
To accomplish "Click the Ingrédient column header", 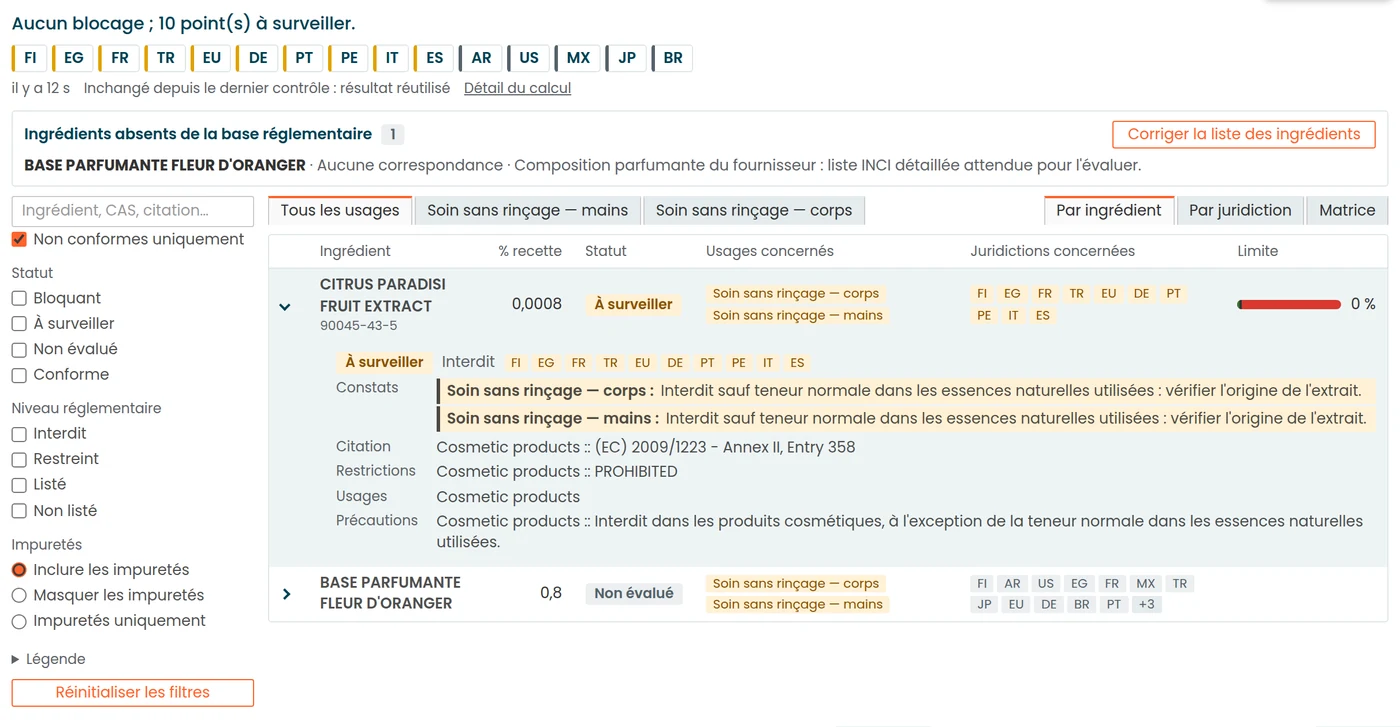I will 355,251.
